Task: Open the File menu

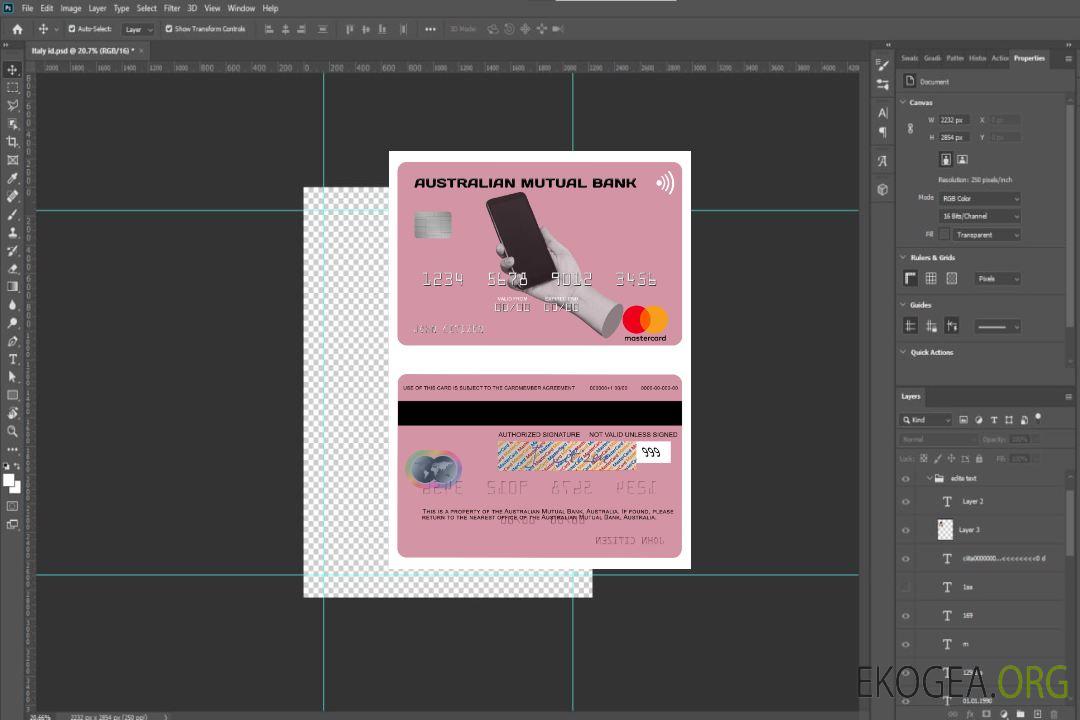Action: click(x=28, y=8)
